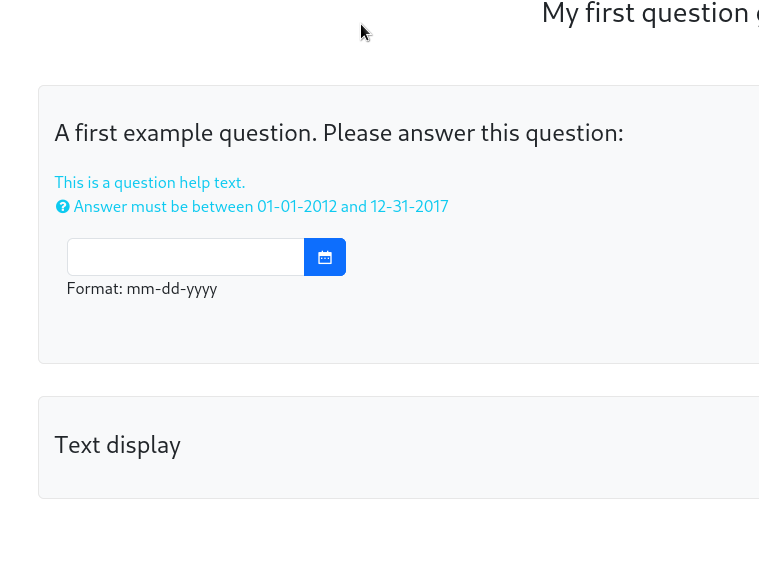This screenshot has height=562, width=759.
Task: Click the word 'example' in question title
Action: tap(168, 133)
